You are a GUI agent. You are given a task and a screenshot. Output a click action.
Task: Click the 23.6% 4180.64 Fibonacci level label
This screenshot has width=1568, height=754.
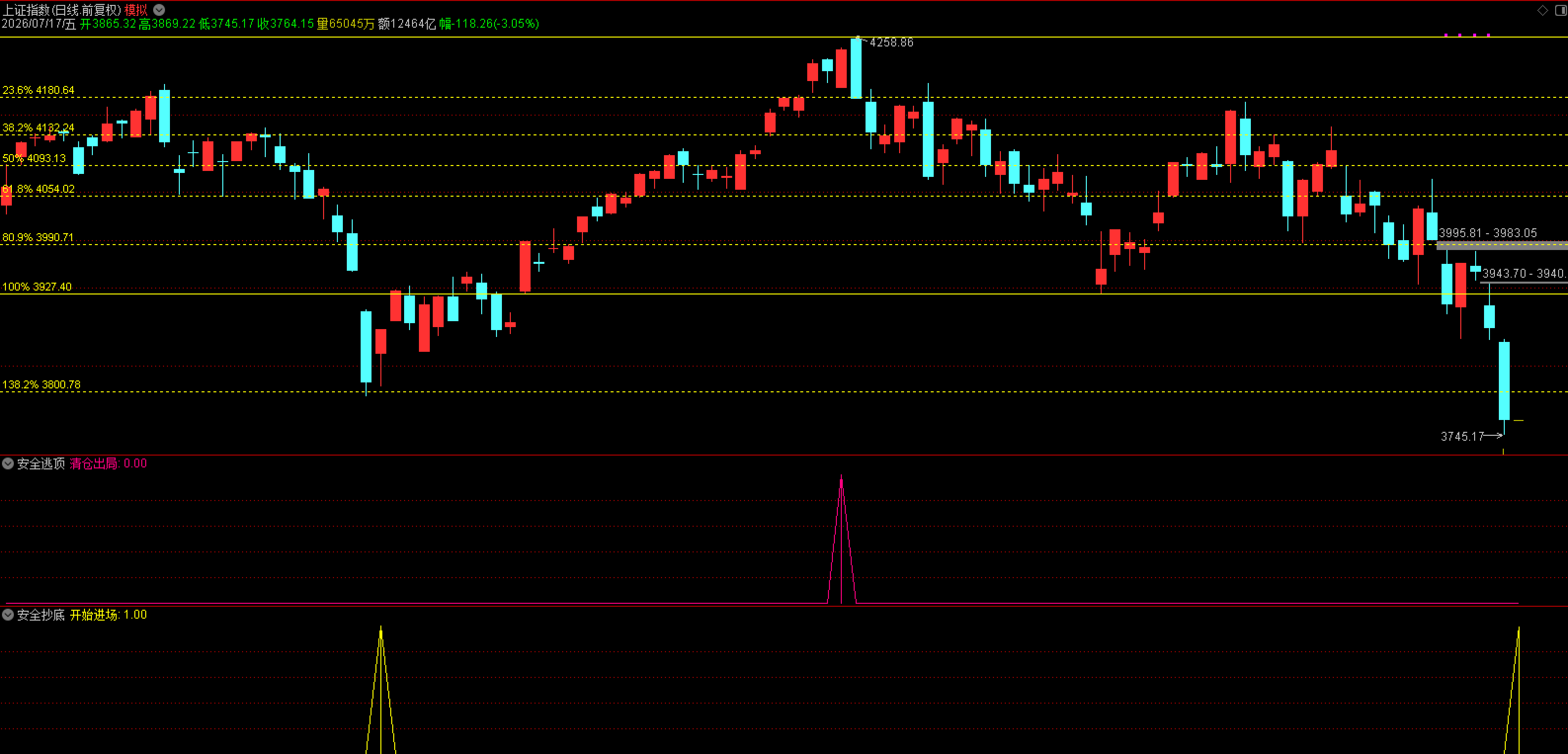coord(39,90)
